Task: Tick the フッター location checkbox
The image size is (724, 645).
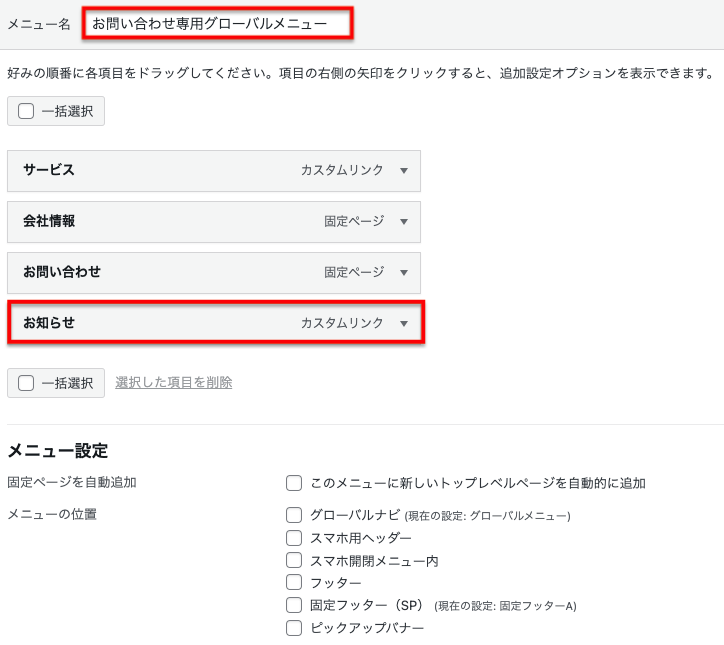Action: pyautogui.click(x=294, y=582)
